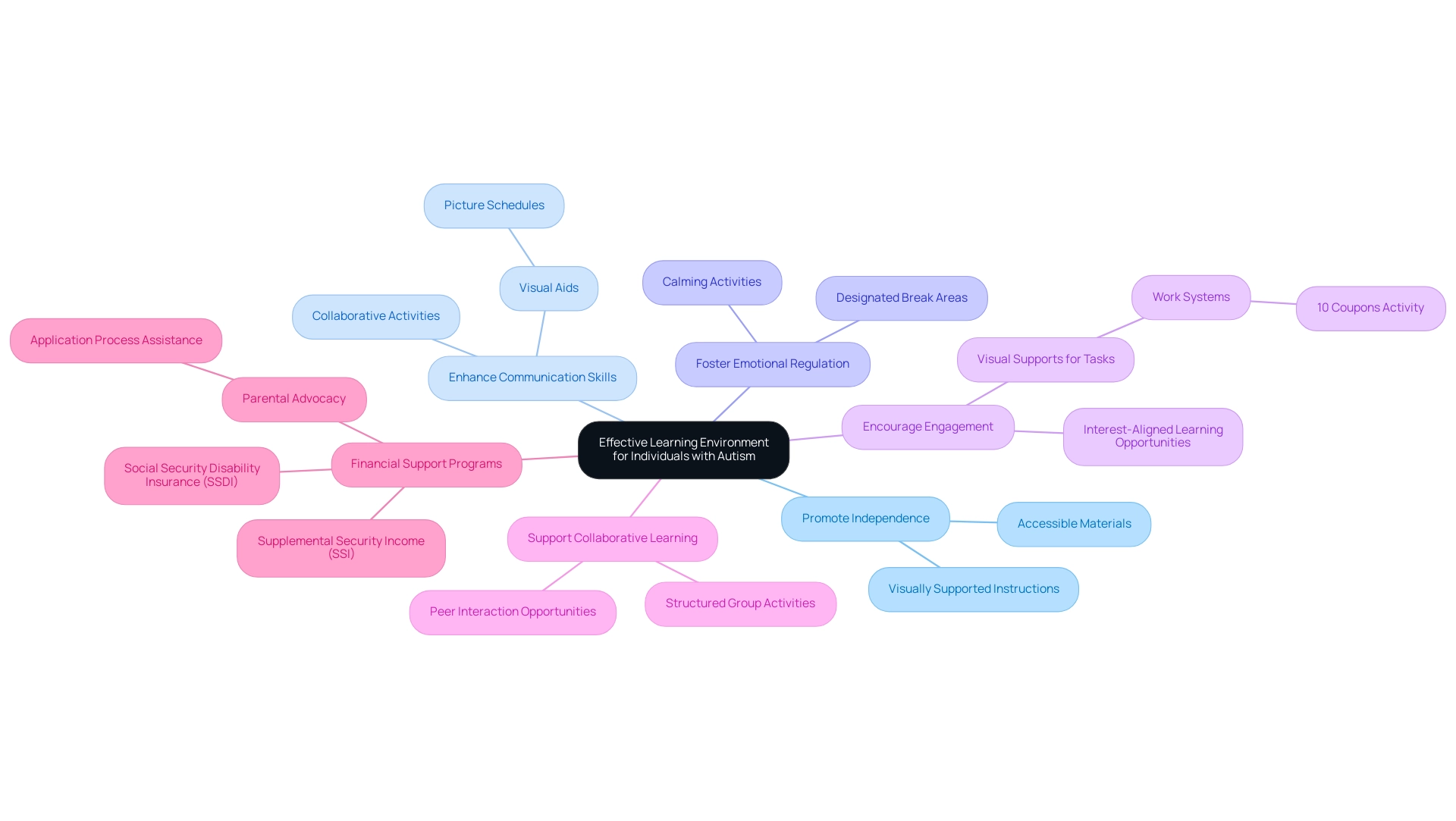Click the Parental Advocacy menu item
The image size is (1456, 821).
point(293,398)
